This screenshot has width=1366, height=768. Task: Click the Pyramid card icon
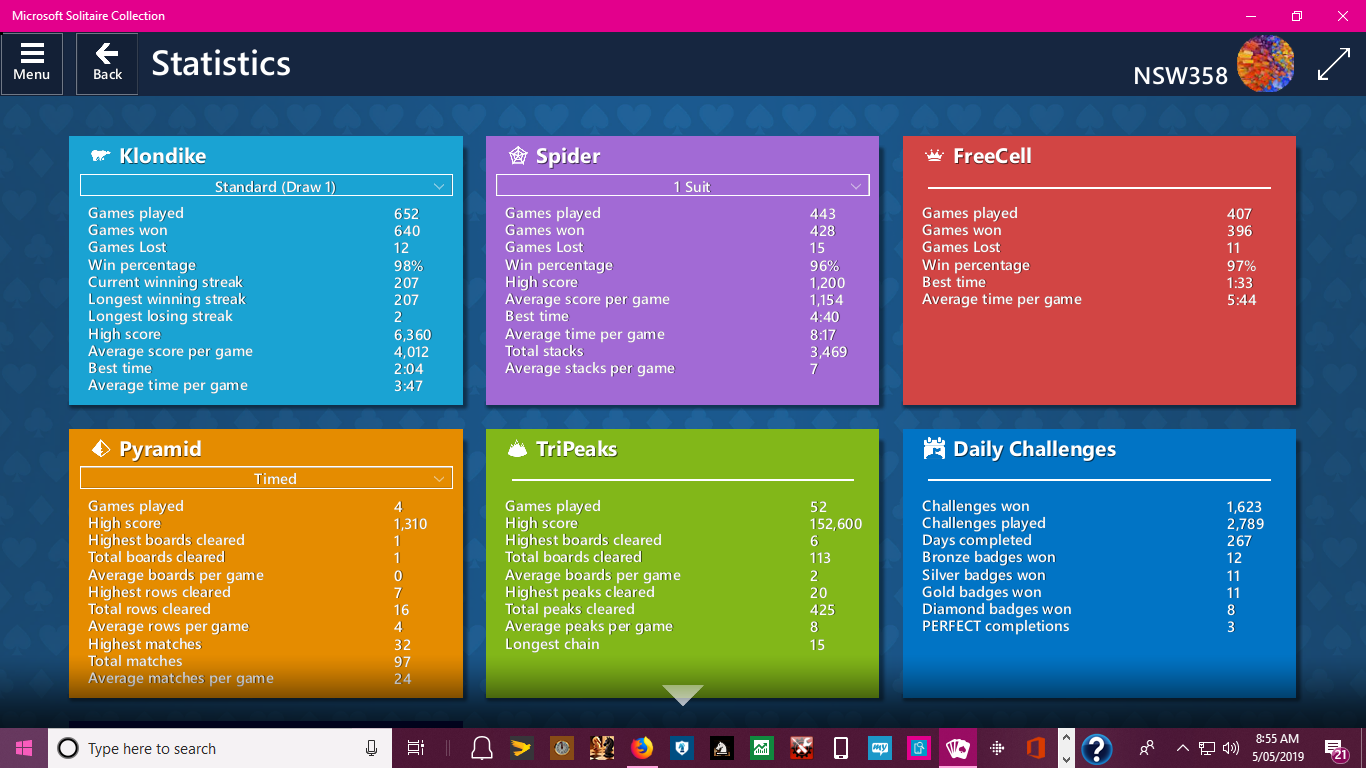click(100, 449)
